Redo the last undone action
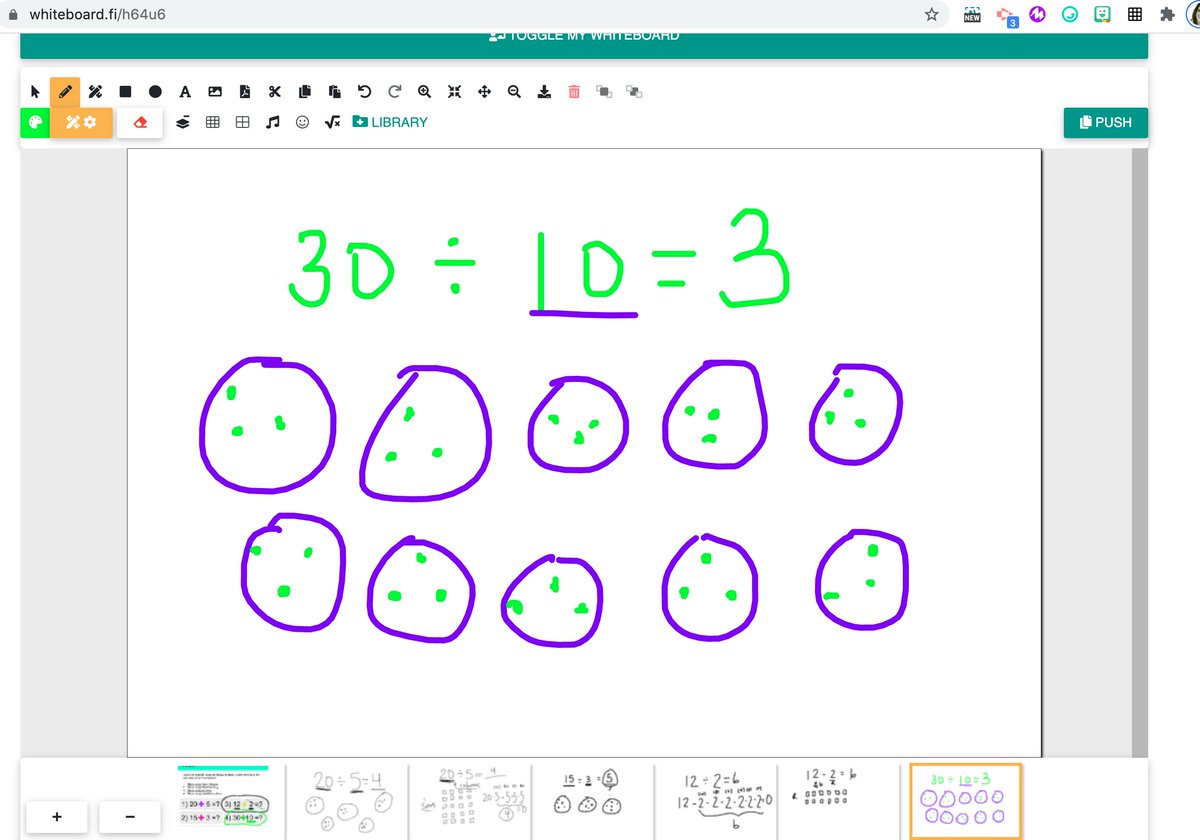This screenshot has width=1200, height=840. pos(395,91)
